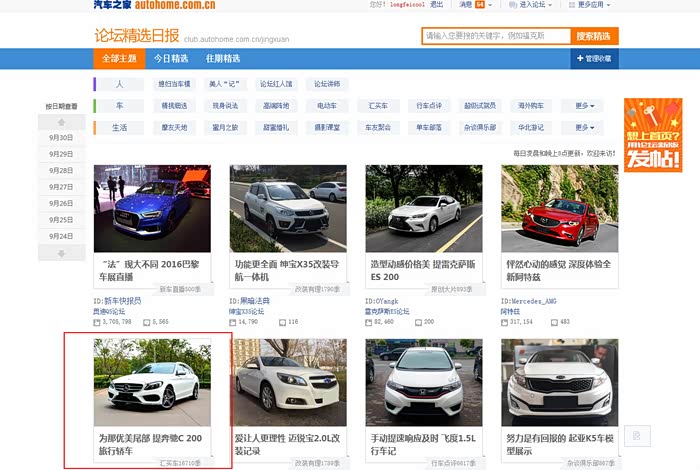Open the 发帖 orange promo banner
The image size is (700, 470).
pos(653,135)
